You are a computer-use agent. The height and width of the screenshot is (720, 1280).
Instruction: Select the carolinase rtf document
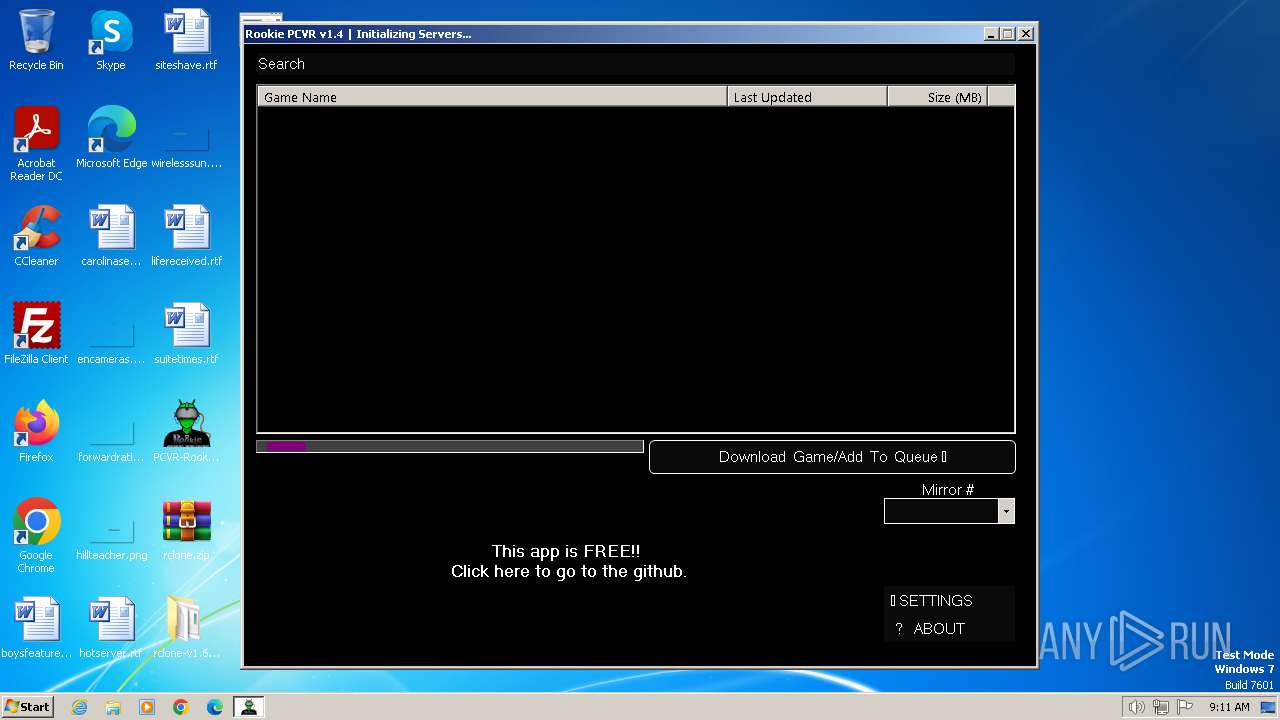(x=111, y=236)
